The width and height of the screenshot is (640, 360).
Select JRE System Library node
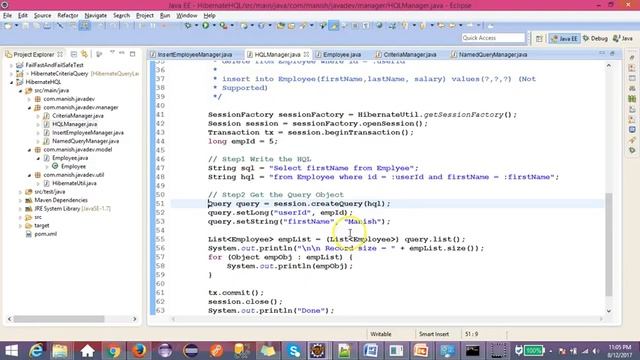[72, 209]
